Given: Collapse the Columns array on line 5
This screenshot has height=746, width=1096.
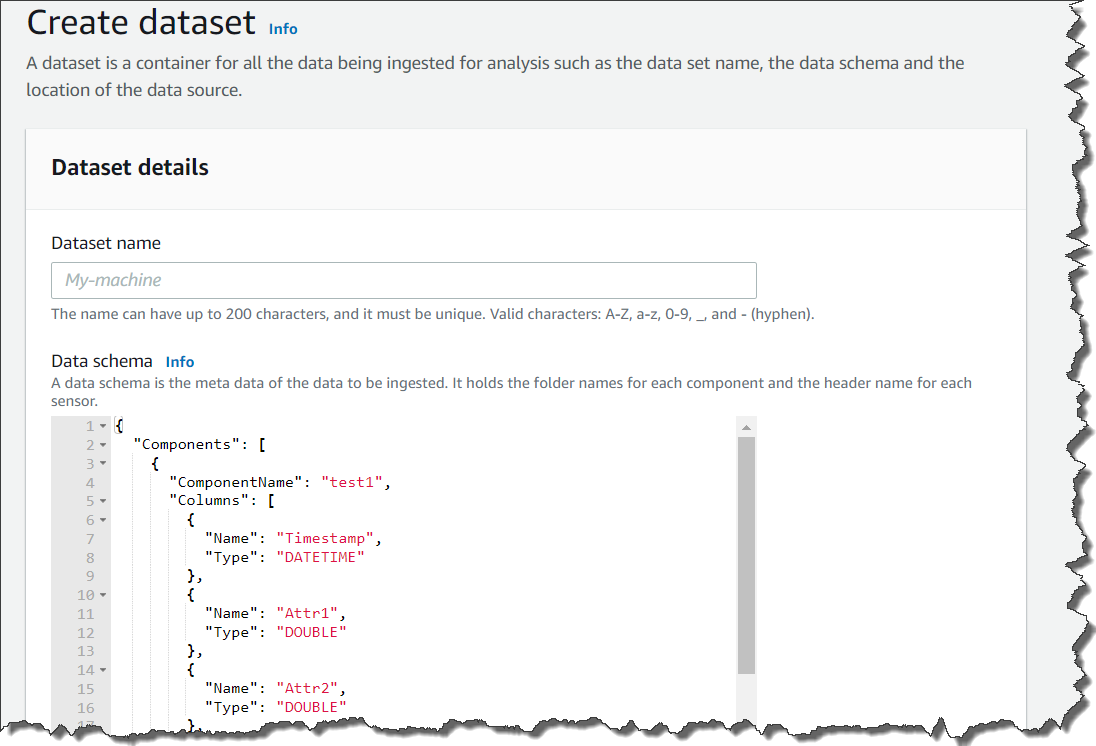Looking at the screenshot, I should (x=102, y=501).
